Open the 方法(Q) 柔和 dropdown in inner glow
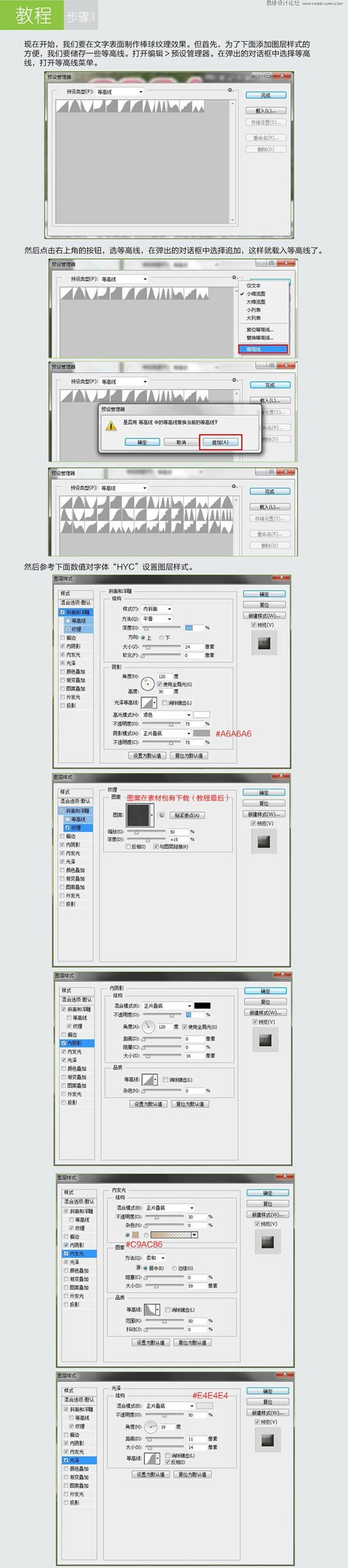The height and width of the screenshot is (1568, 348). coord(154,1258)
